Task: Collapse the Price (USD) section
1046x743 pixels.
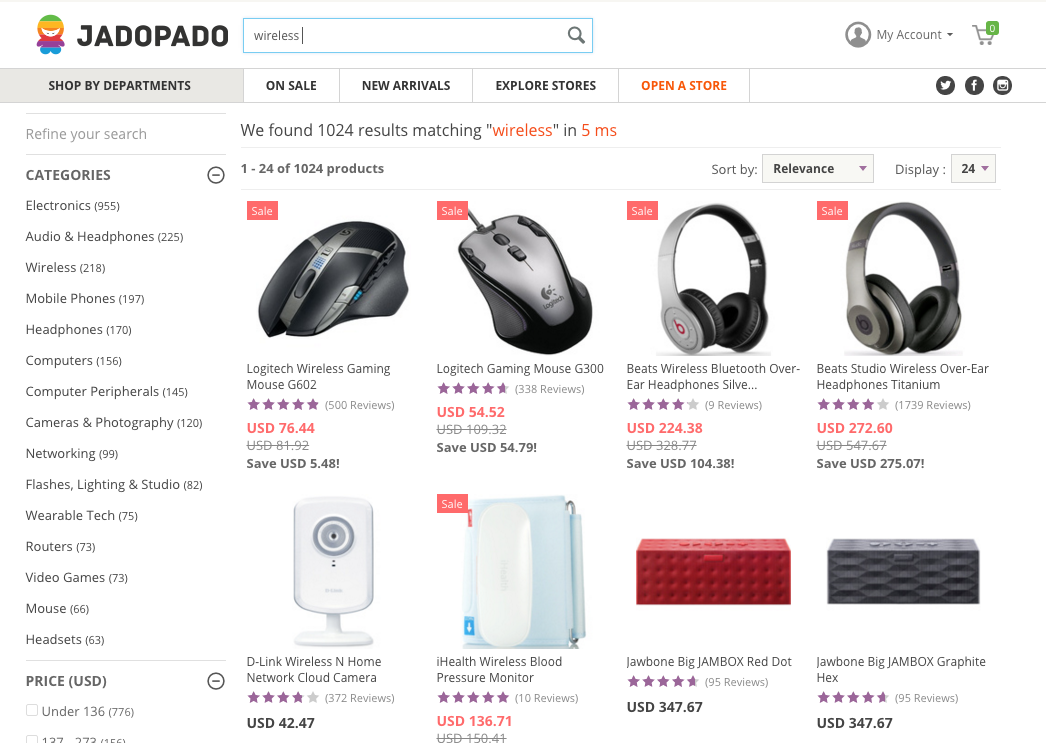Action: tap(215, 681)
